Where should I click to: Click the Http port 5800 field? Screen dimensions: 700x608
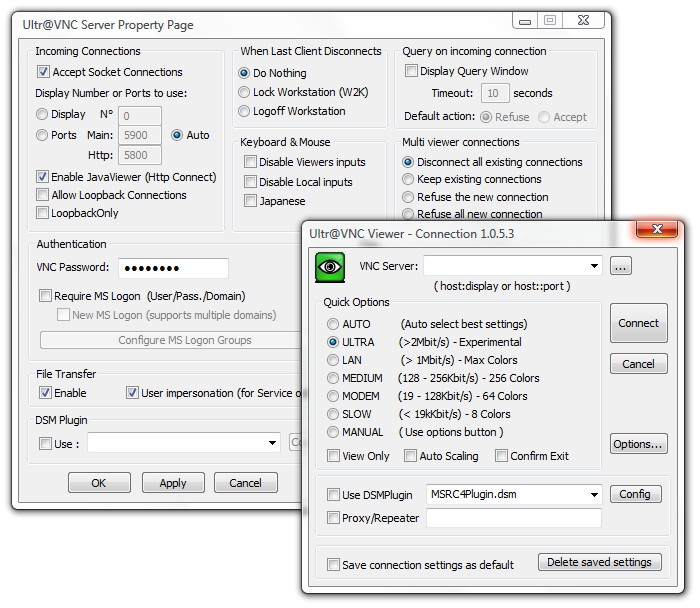tap(140, 155)
